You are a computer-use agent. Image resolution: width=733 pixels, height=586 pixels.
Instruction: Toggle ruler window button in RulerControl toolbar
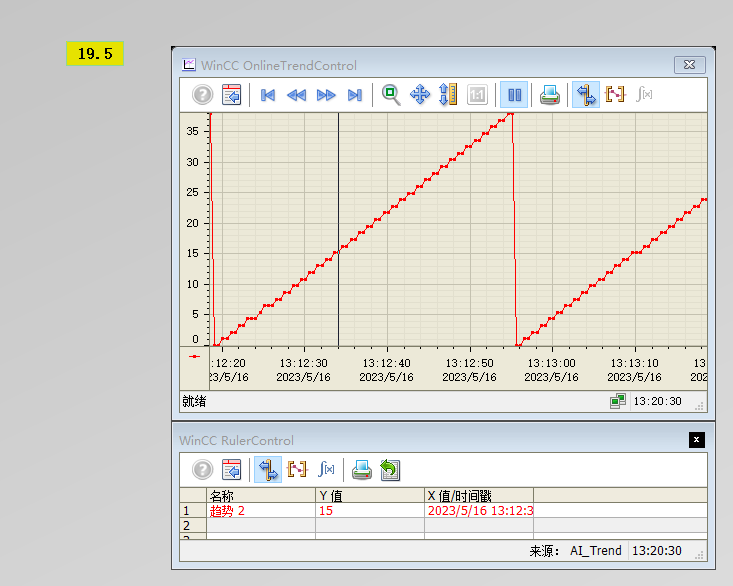coord(268,470)
